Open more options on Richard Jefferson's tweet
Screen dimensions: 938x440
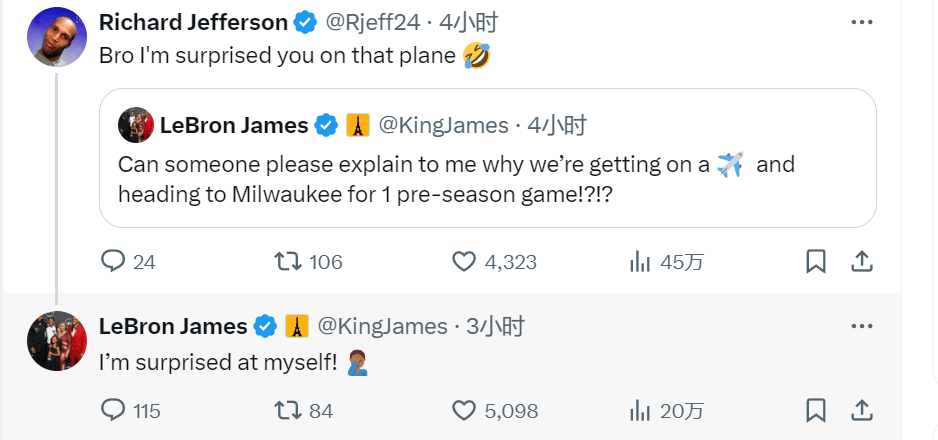coord(859,21)
